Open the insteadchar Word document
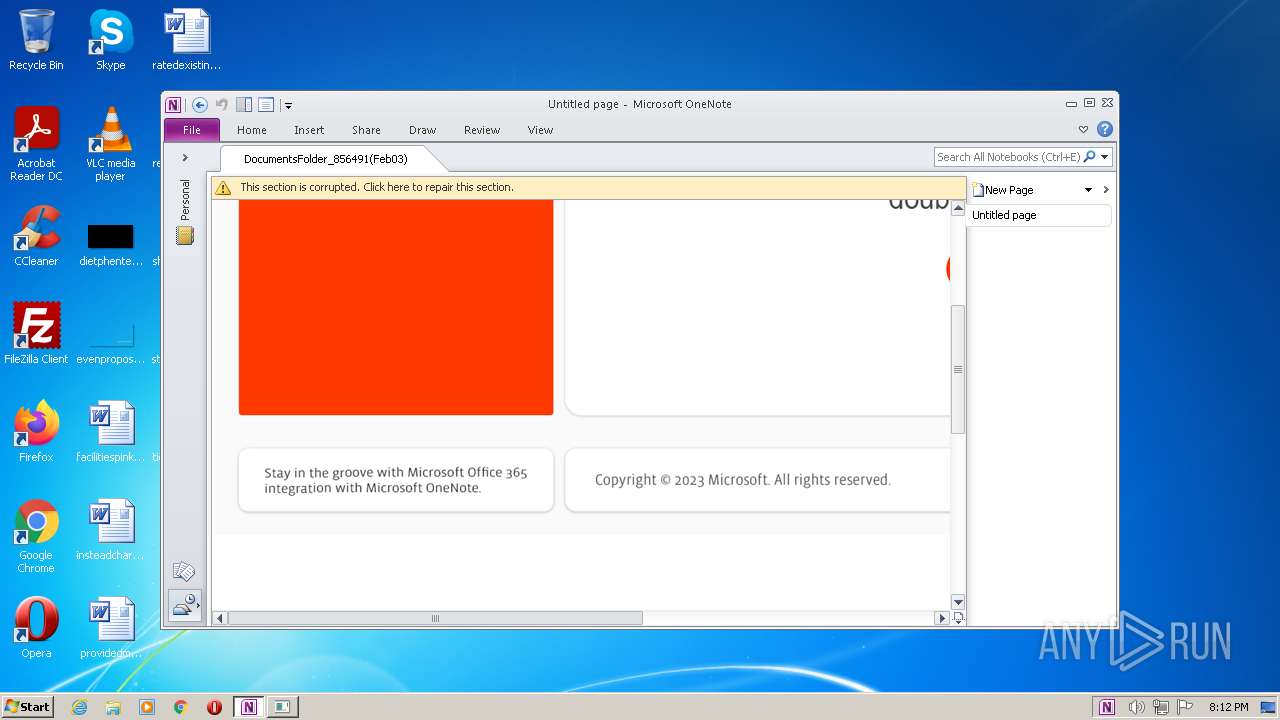1280x720 pixels. click(x=110, y=529)
